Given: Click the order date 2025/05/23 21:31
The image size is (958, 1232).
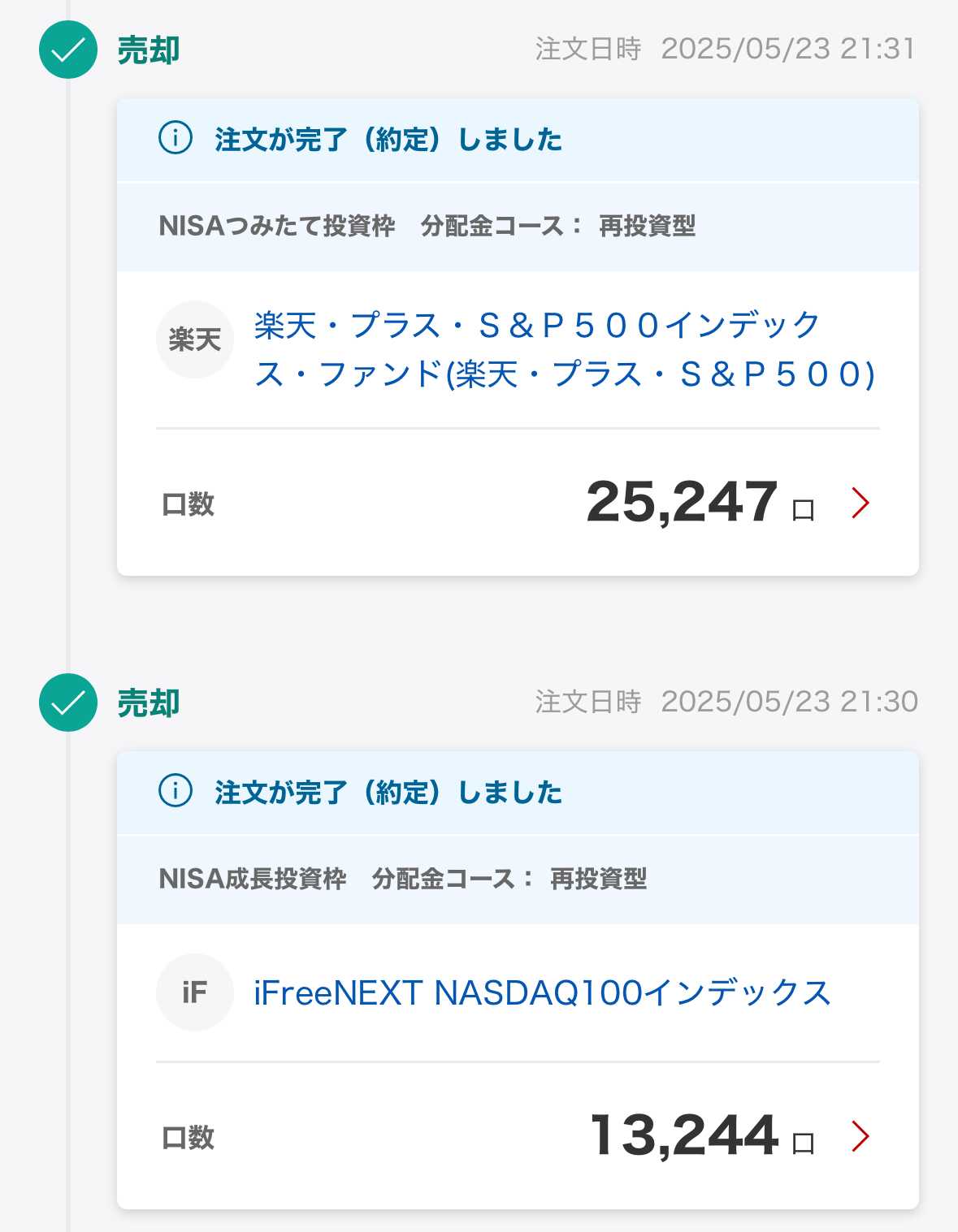Looking at the screenshot, I should [788, 49].
